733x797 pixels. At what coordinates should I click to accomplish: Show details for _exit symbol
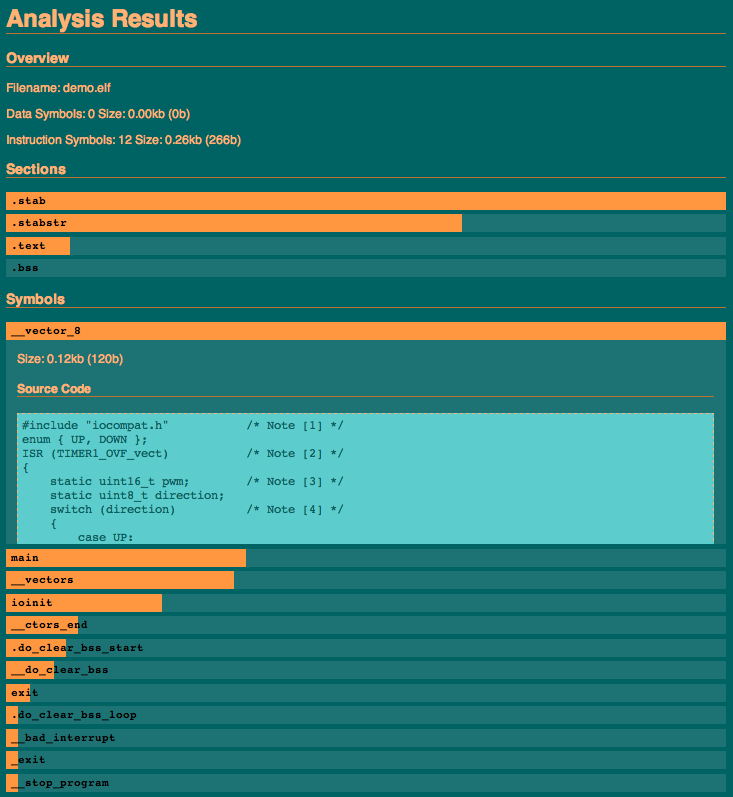pyautogui.click(x=366, y=760)
